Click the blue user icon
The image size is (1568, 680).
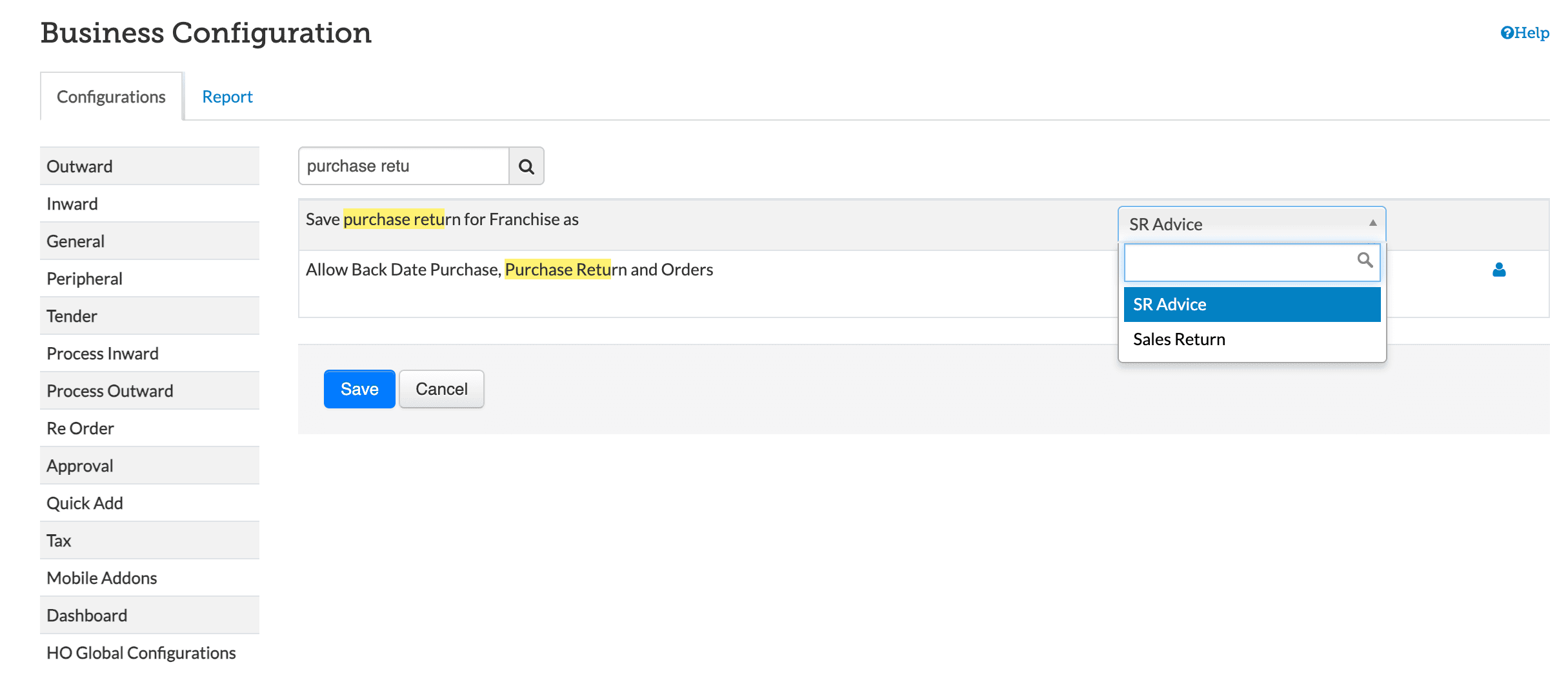coord(1498,270)
